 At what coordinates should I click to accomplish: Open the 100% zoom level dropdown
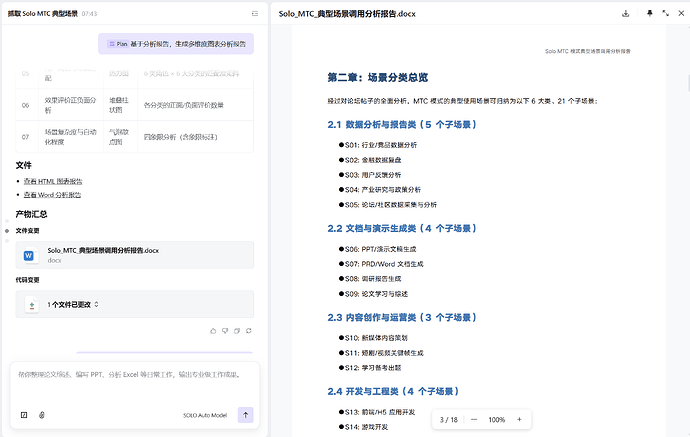(496, 419)
